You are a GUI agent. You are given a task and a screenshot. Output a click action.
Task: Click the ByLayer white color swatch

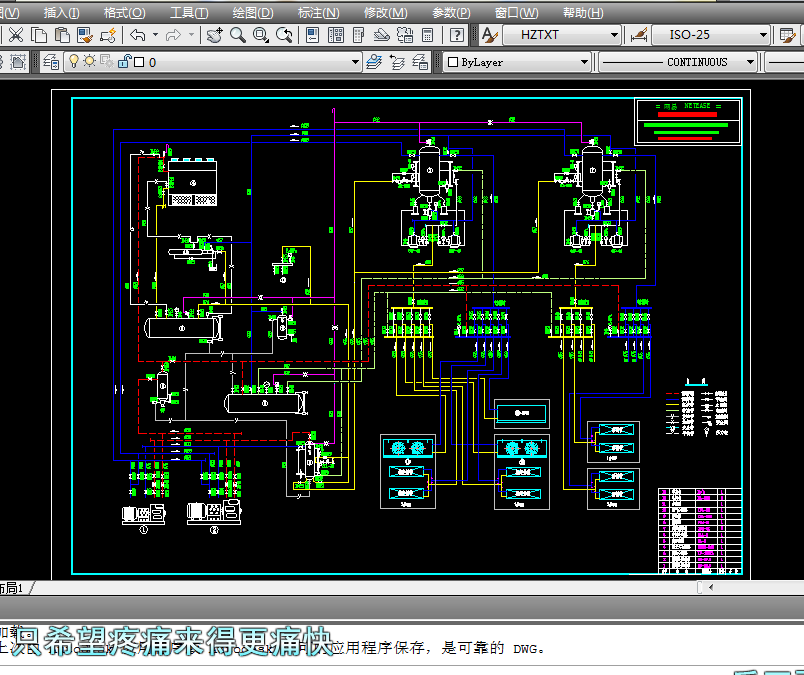click(x=453, y=62)
